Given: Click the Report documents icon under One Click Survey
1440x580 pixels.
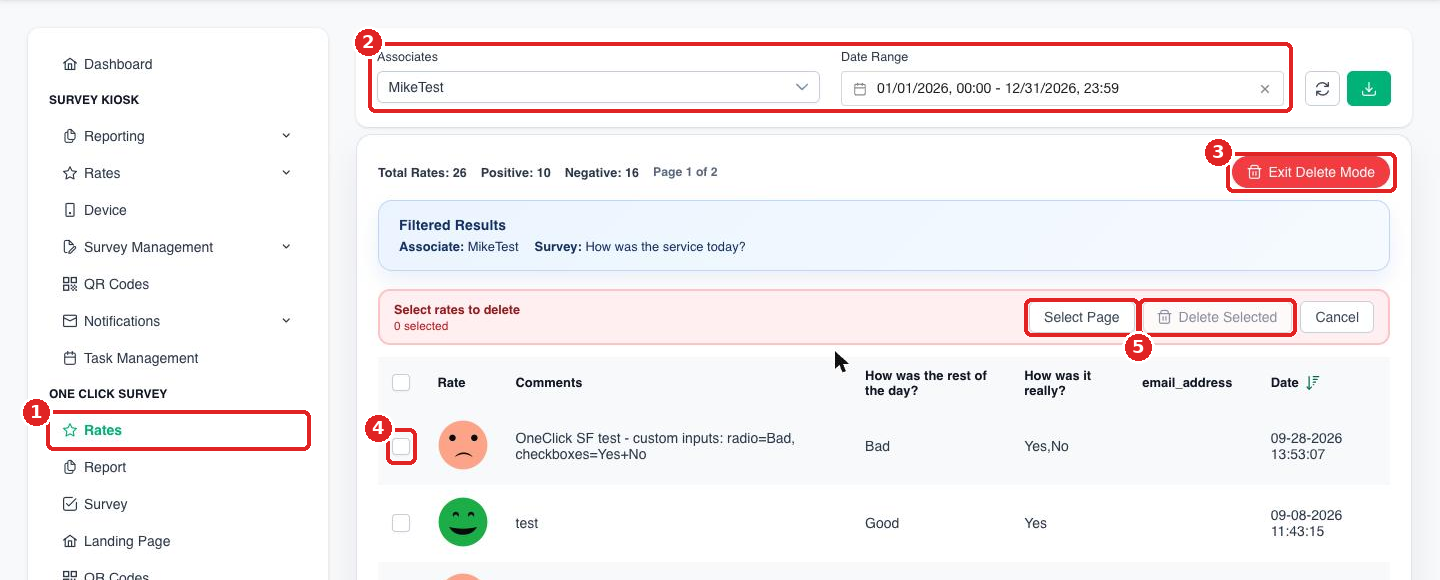Looking at the screenshot, I should pyautogui.click(x=70, y=467).
